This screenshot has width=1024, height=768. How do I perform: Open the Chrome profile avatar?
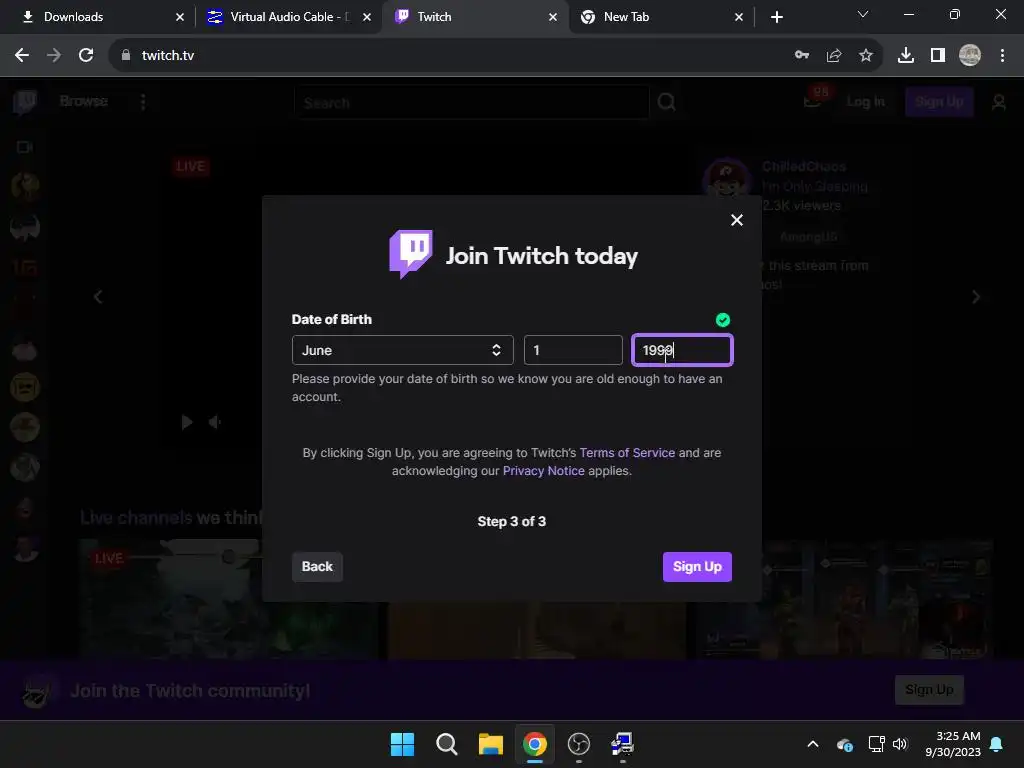click(x=969, y=56)
